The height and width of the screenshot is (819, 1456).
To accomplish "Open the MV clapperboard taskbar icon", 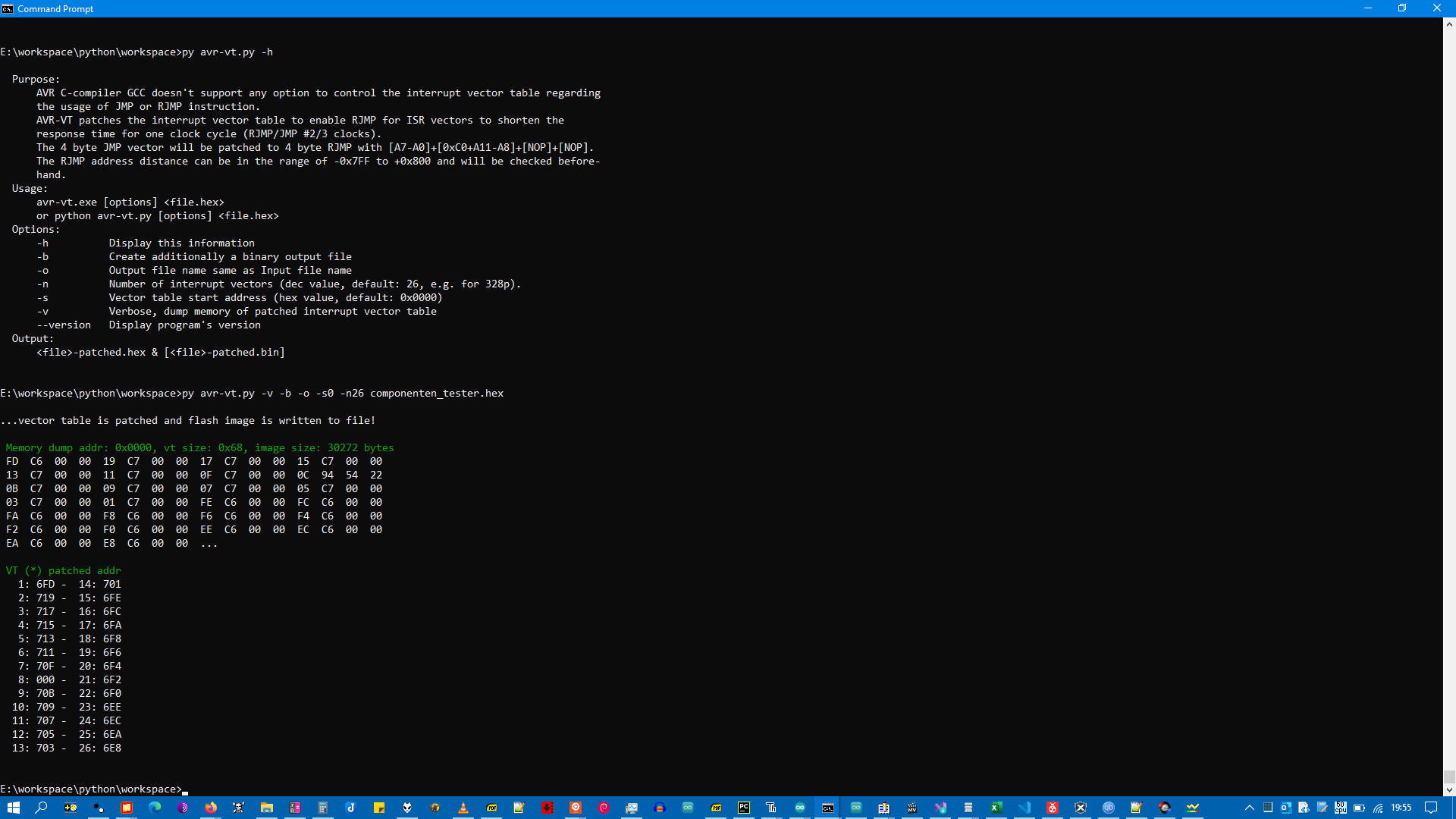I will coord(912,808).
